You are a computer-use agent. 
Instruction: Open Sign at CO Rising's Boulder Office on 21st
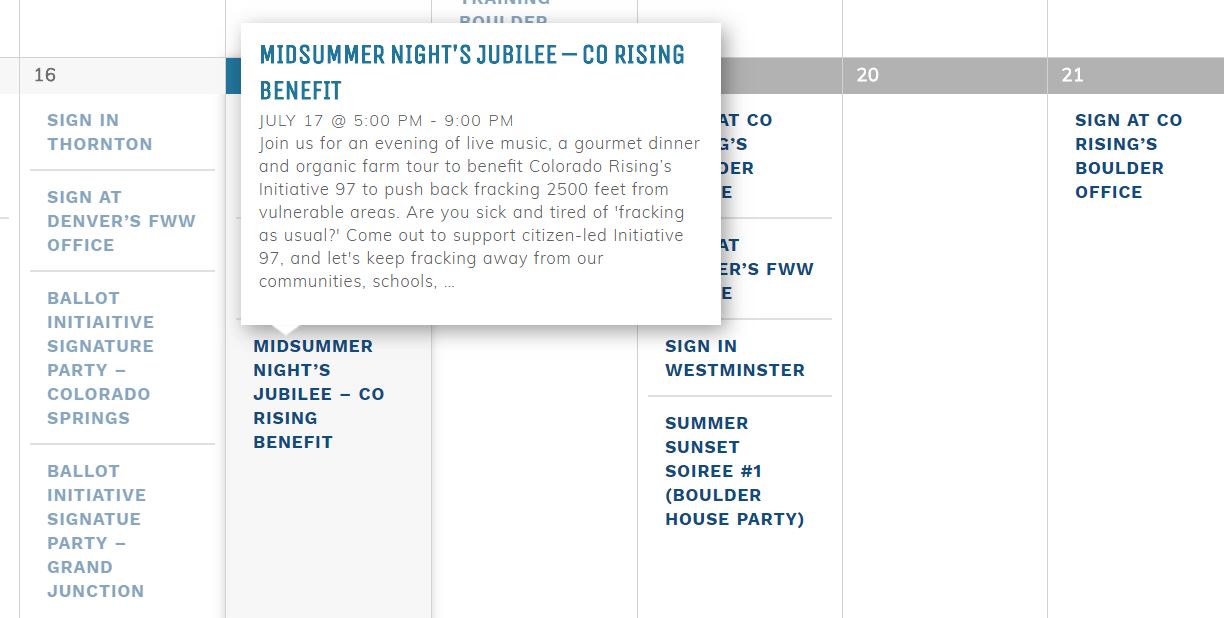(x=1129, y=156)
